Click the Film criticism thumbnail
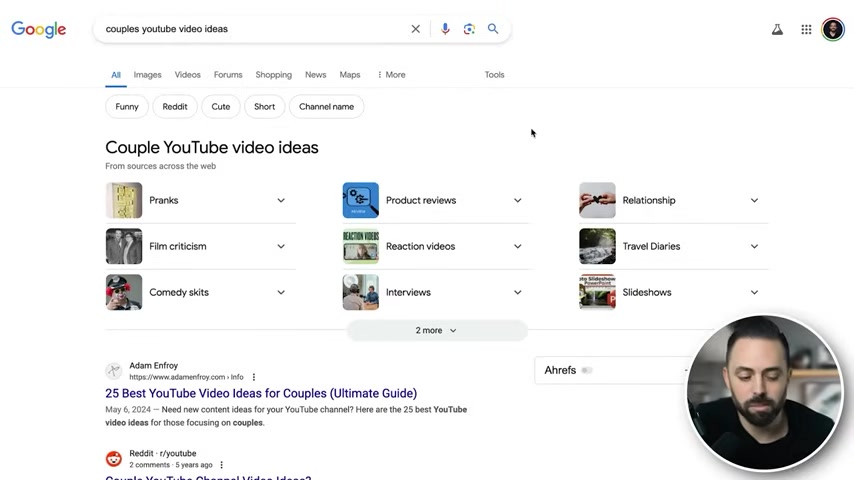The width and height of the screenshot is (854, 480). (x=124, y=246)
